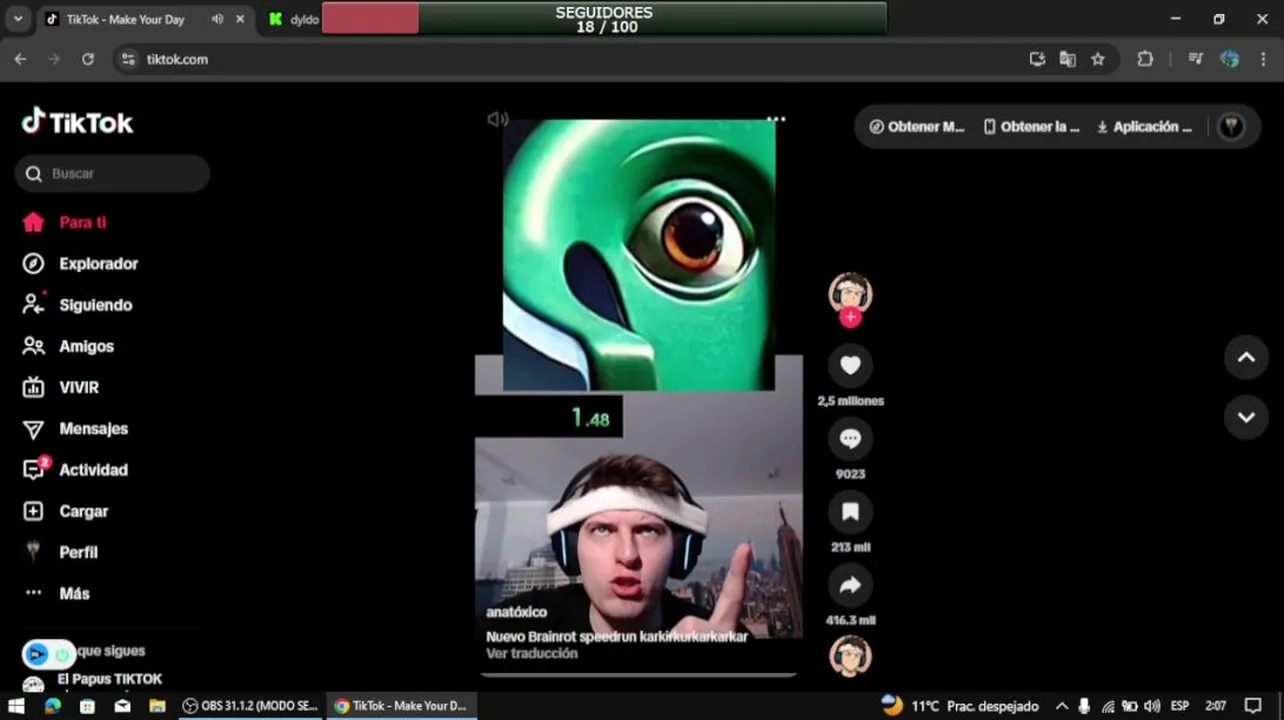Click the browser back arrow

[20, 59]
